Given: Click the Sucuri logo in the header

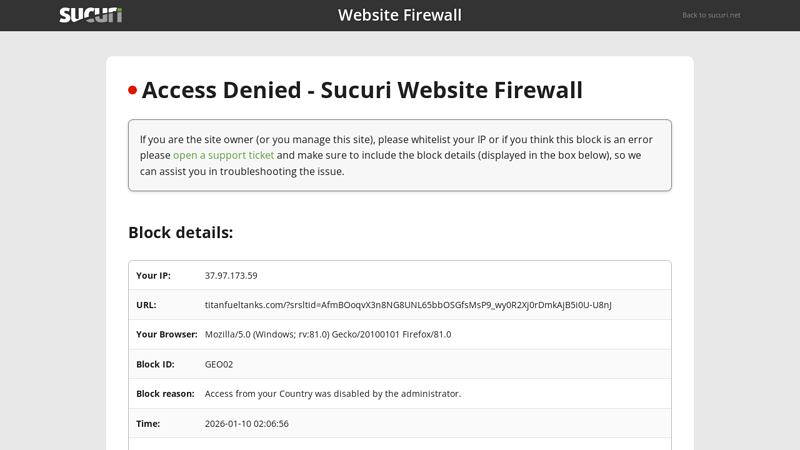Looking at the screenshot, I should [x=90, y=15].
